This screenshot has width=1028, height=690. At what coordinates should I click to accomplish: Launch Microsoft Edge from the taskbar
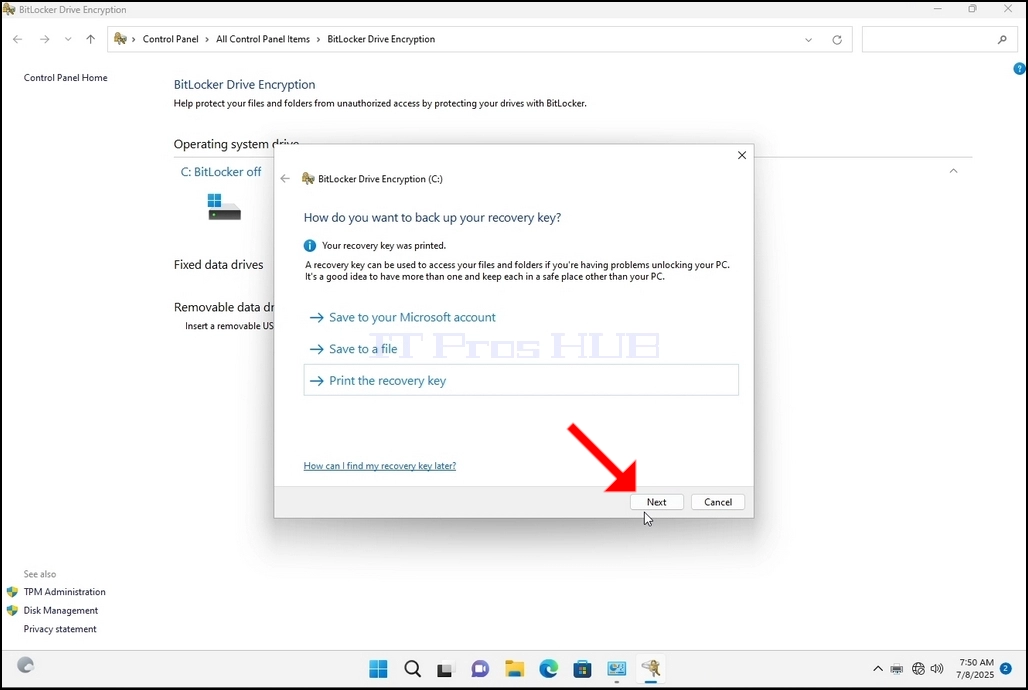pyautogui.click(x=549, y=669)
